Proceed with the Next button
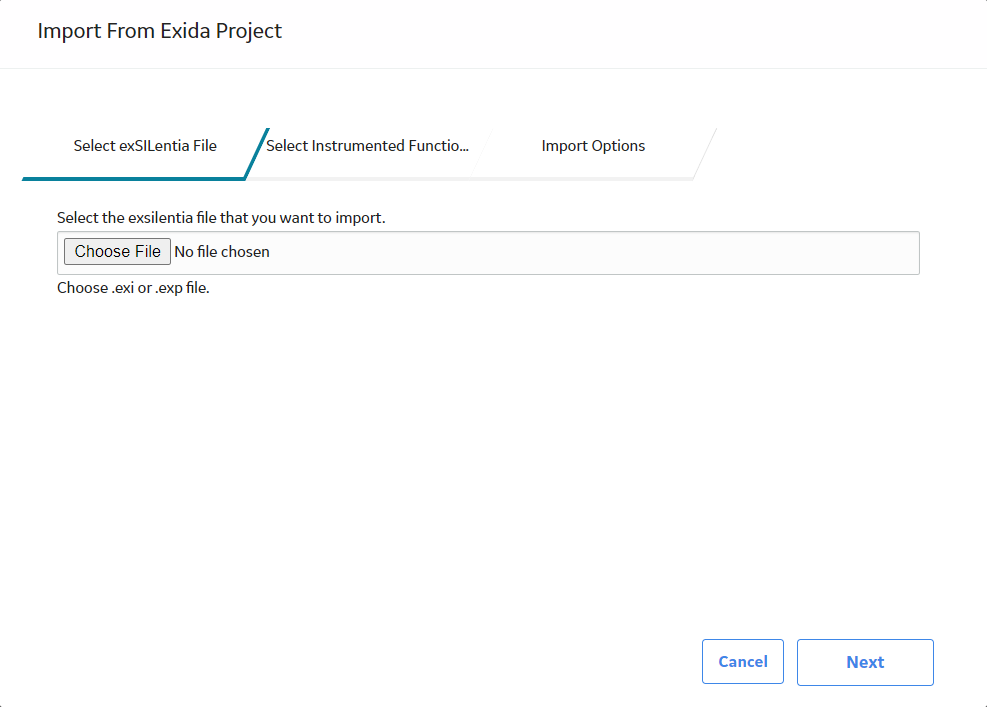Viewport: 987px width, 707px height. tap(865, 662)
